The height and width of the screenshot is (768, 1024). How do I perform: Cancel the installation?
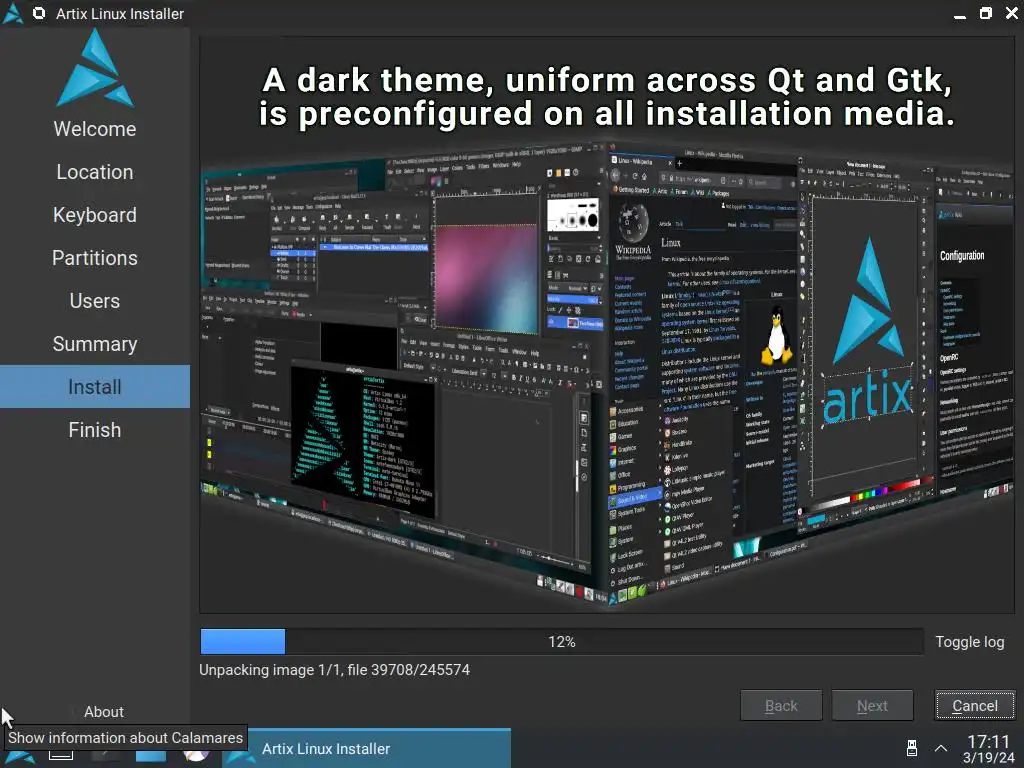pos(974,705)
